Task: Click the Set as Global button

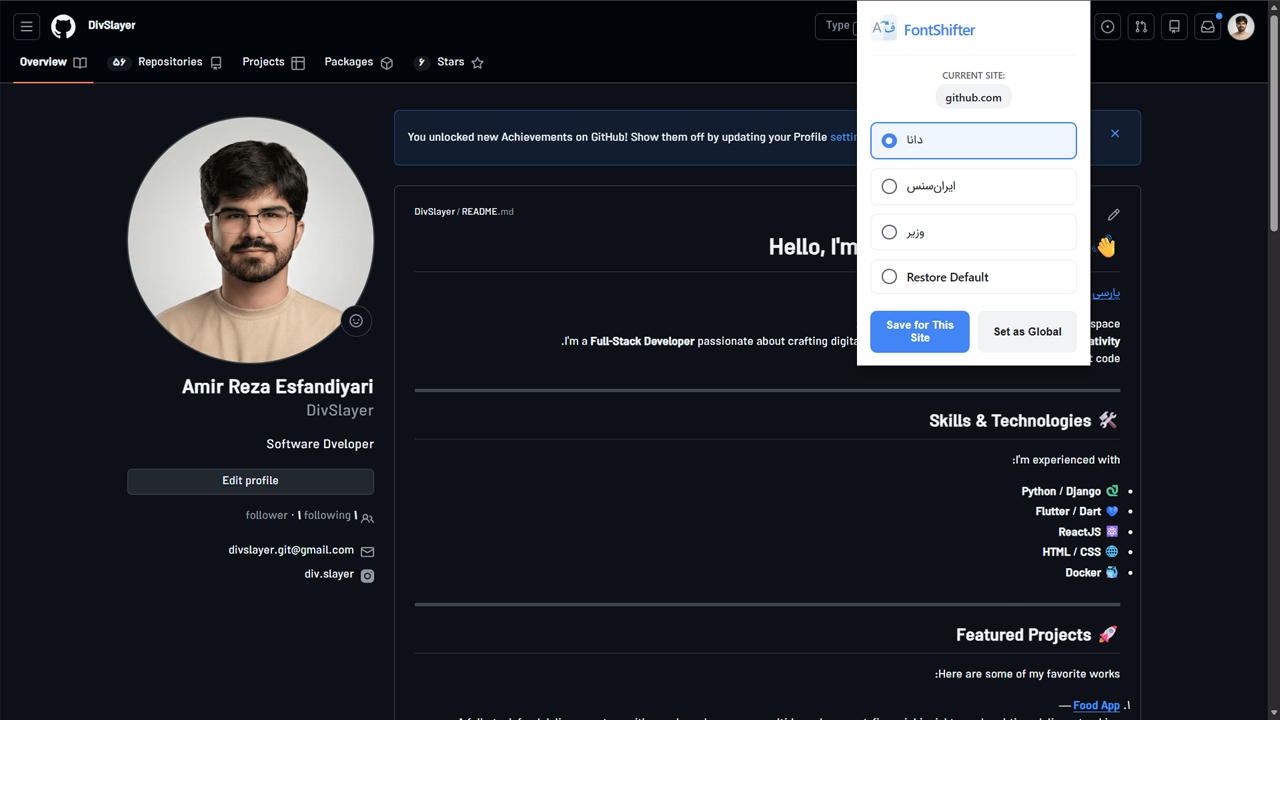Action: [x=1027, y=332]
